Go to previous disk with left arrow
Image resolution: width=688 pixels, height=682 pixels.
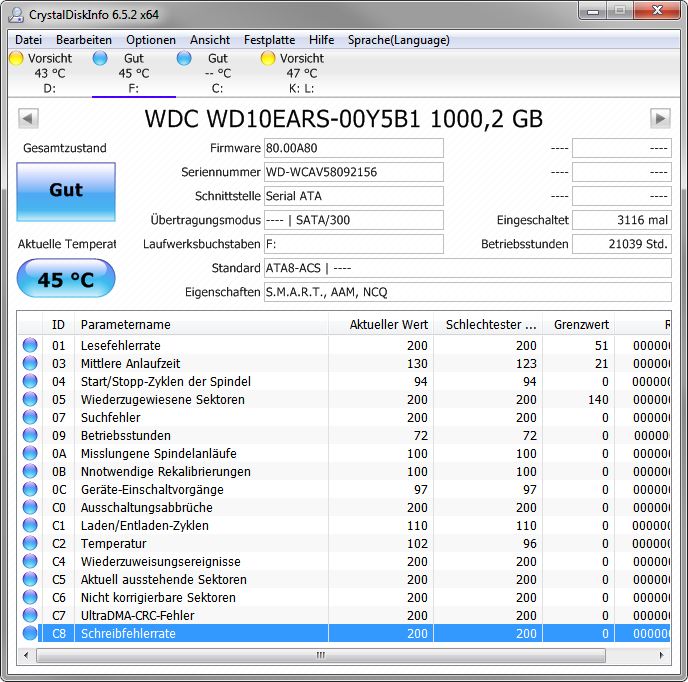29,118
